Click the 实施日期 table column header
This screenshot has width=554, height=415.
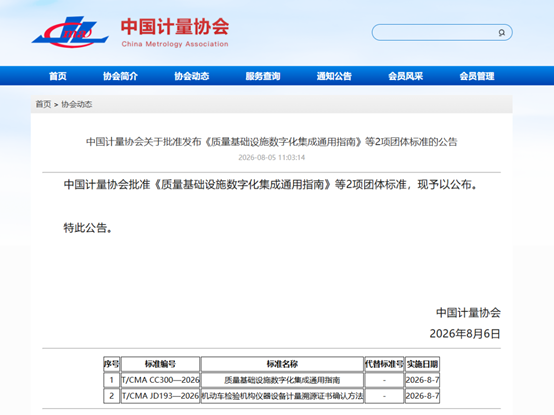pos(422,364)
